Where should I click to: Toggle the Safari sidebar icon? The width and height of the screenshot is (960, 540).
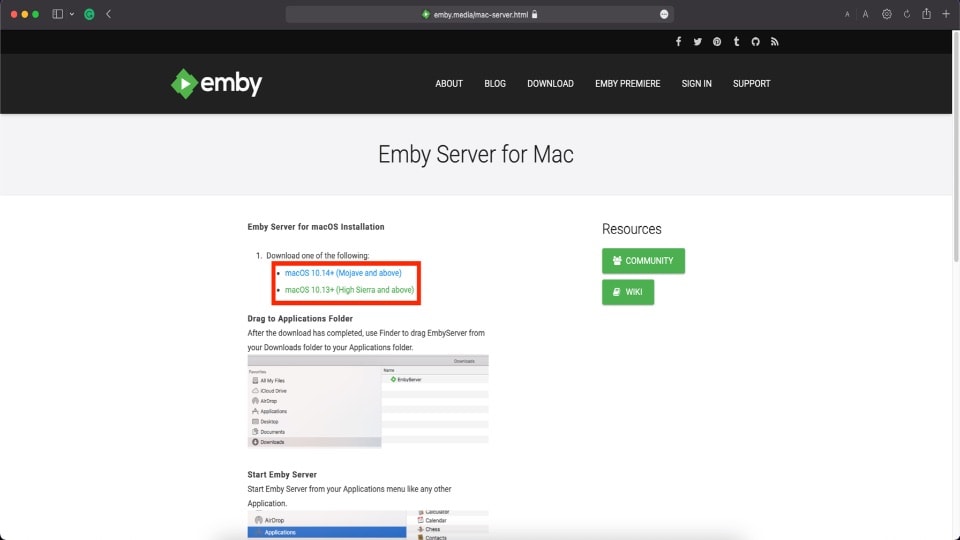[x=58, y=14]
